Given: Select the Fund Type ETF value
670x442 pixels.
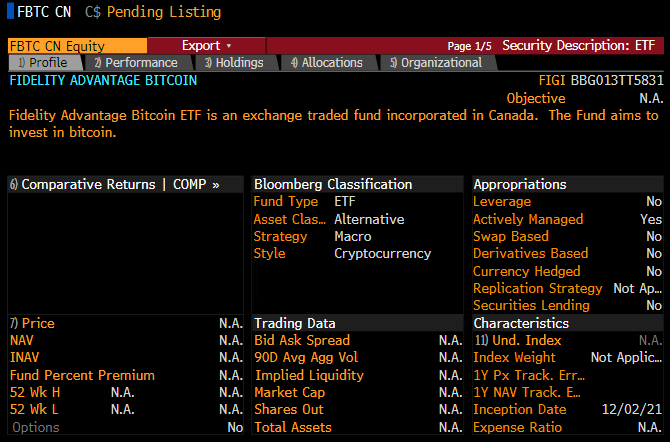Looking at the screenshot, I should (x=345, y=201).
